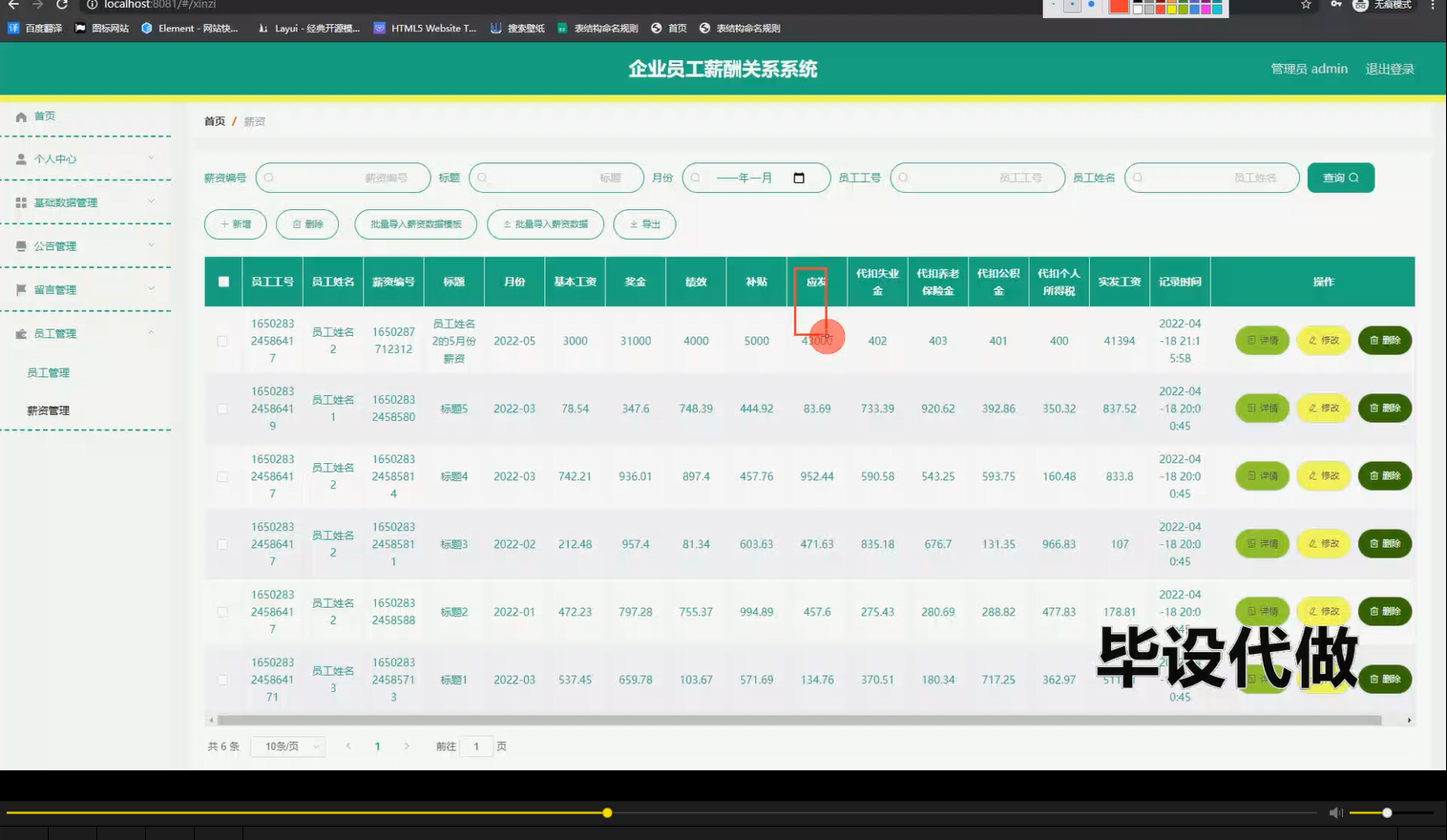
Task: Click the 前往 page number input
Action: pos(476,746)
